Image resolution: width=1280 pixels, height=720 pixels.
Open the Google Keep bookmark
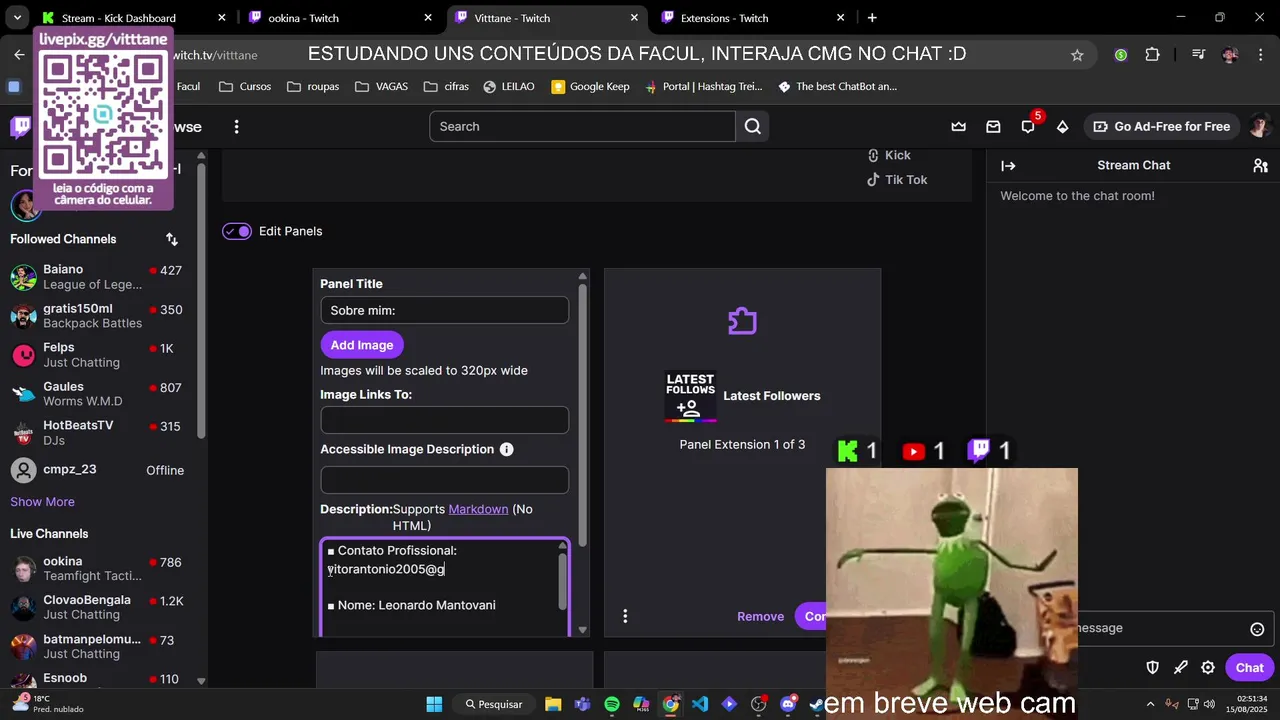[x=590, y=87]
